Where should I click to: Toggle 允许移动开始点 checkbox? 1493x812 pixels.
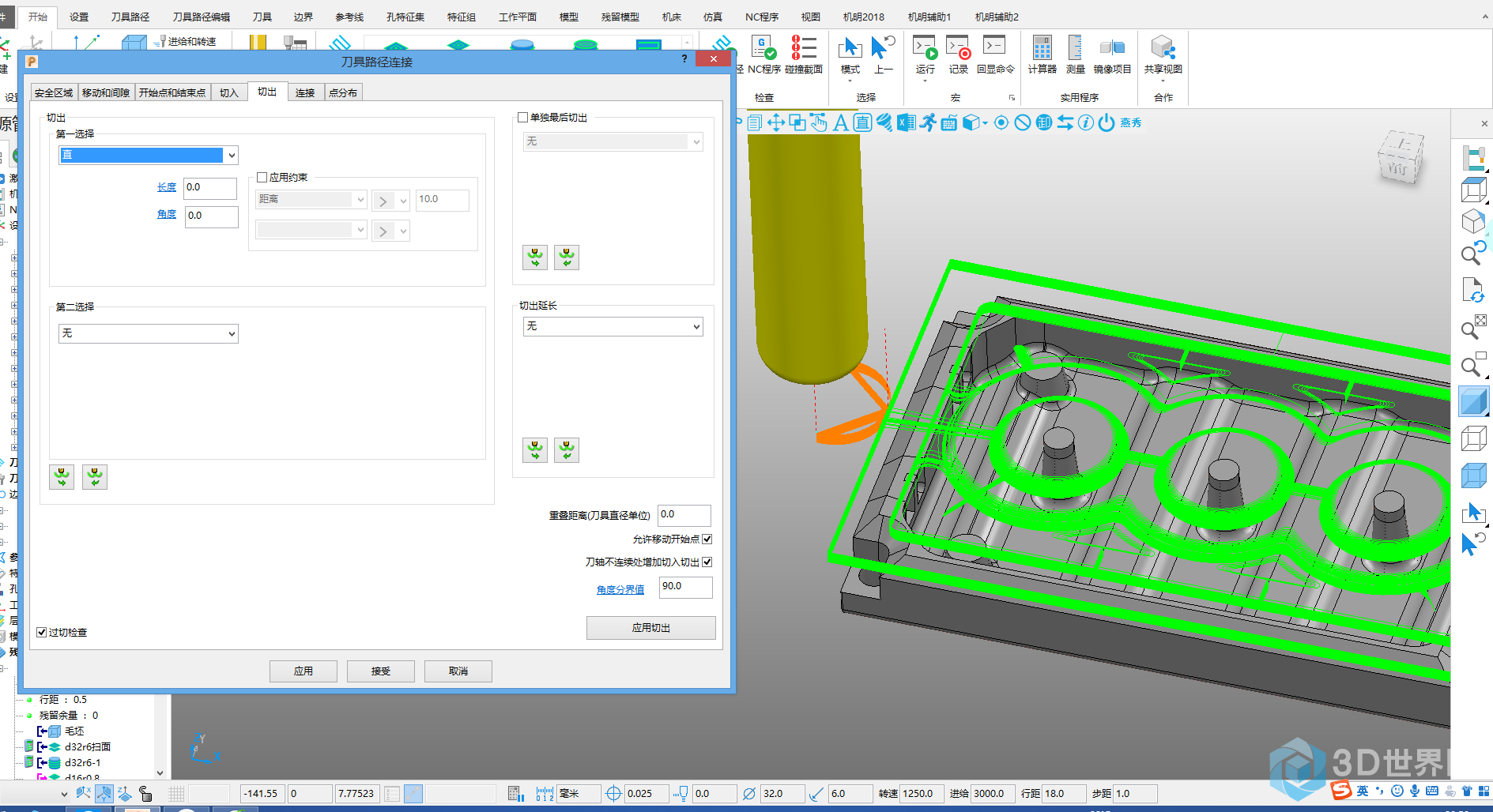click(x=707, y=539)
